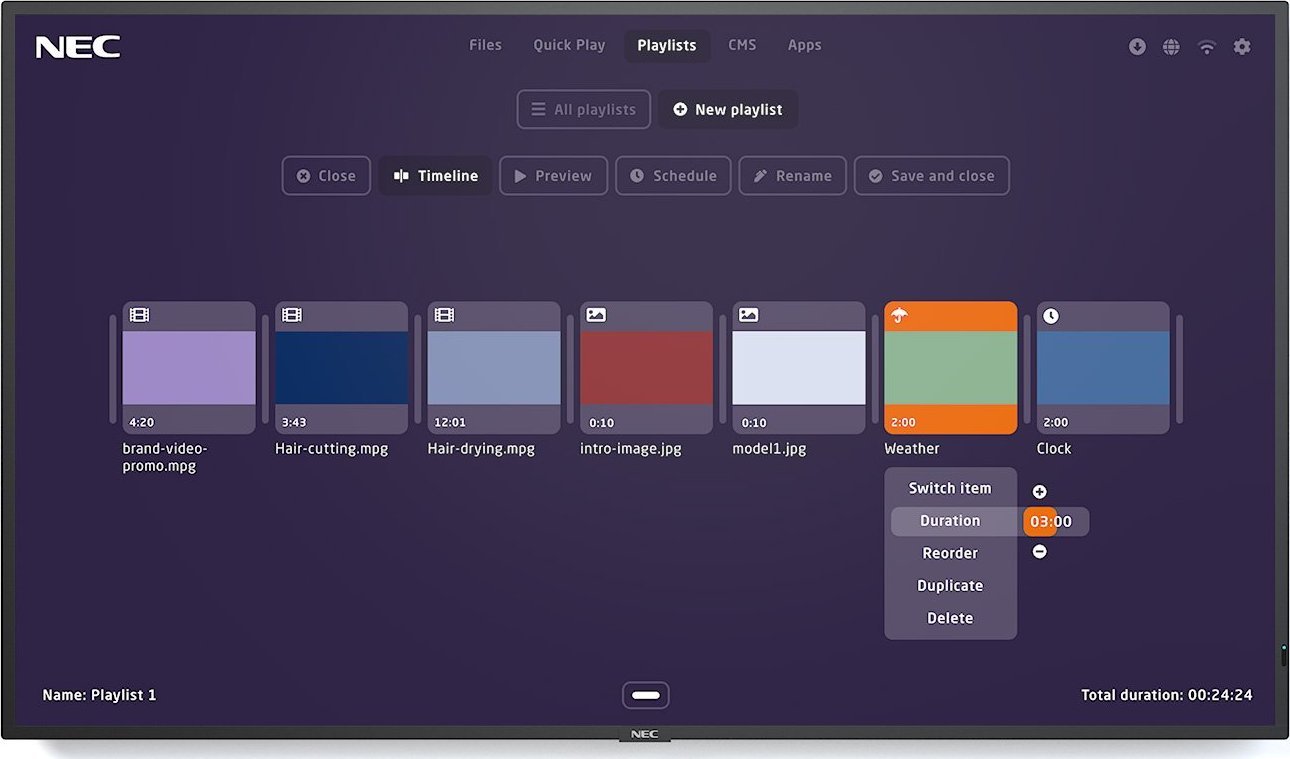Expand the bottom center handle bar

pyautogui.click(x=645, y=695)
